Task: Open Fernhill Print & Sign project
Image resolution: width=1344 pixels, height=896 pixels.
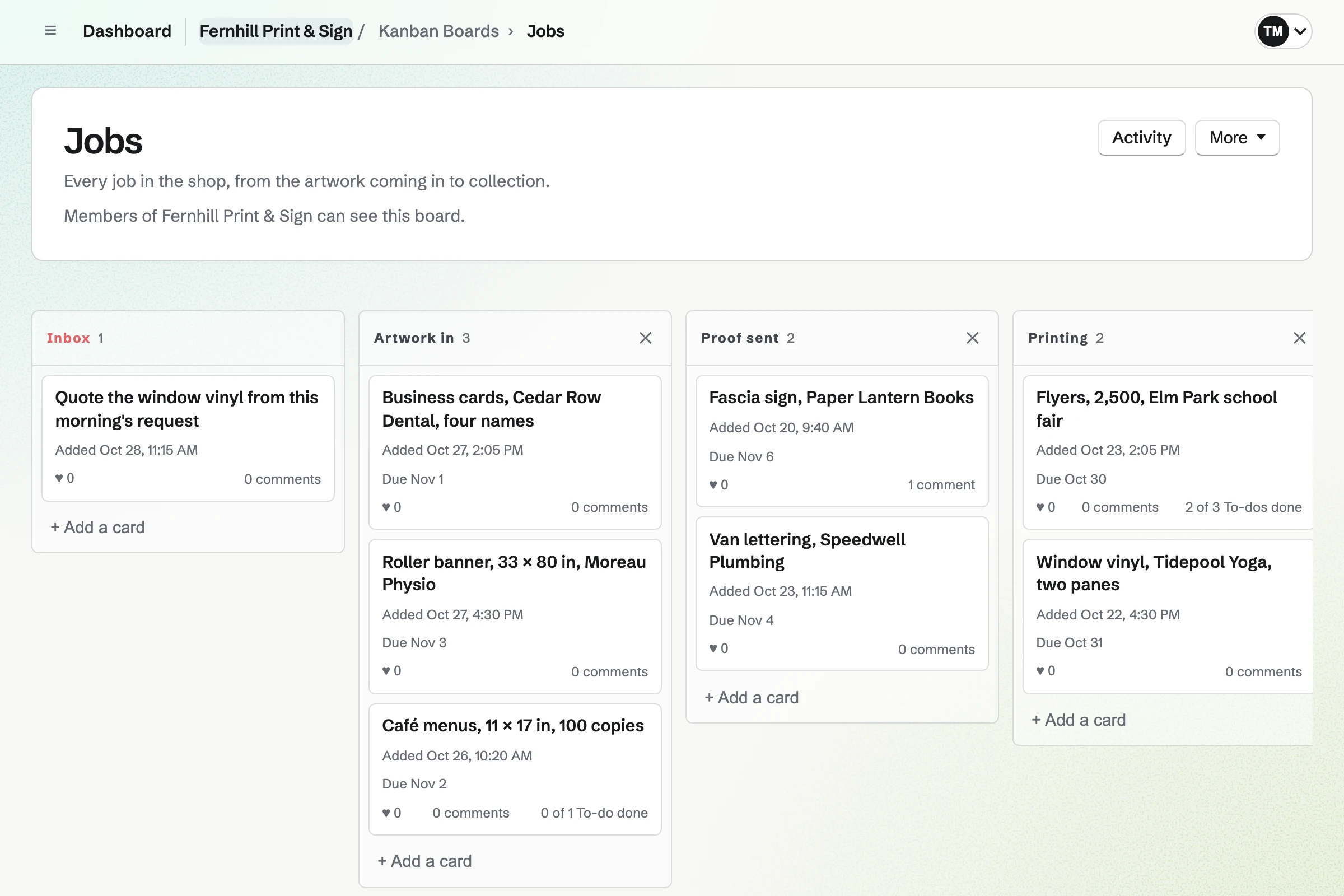Action: tap(276, 31)
